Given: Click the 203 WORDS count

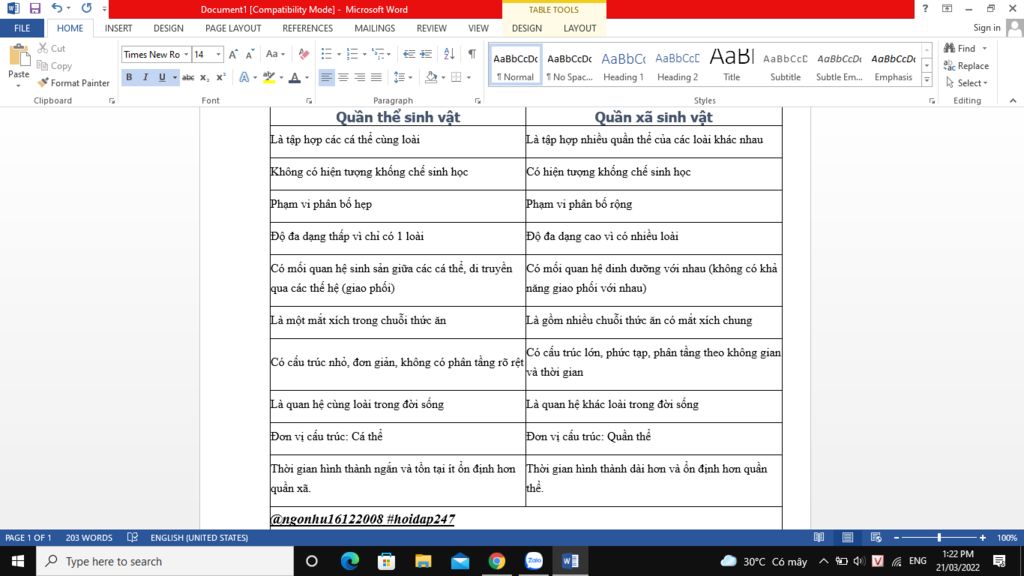Looking at the screenshot, I should point(89,537).
